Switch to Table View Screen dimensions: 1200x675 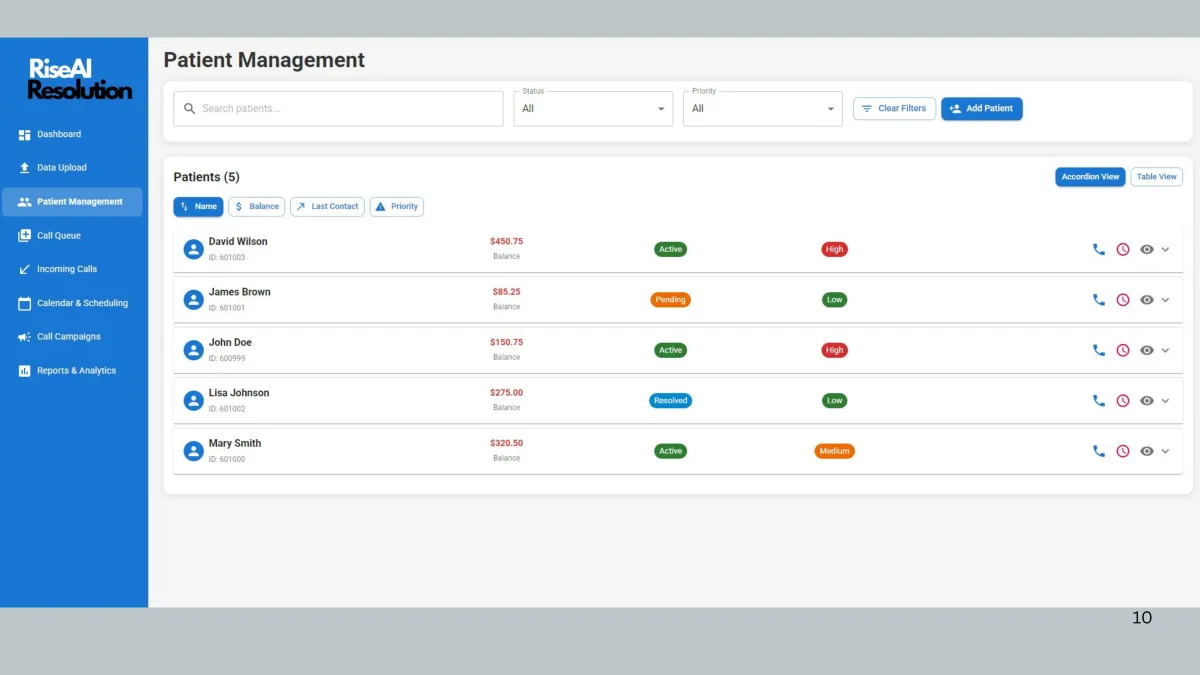point(1156,177)
